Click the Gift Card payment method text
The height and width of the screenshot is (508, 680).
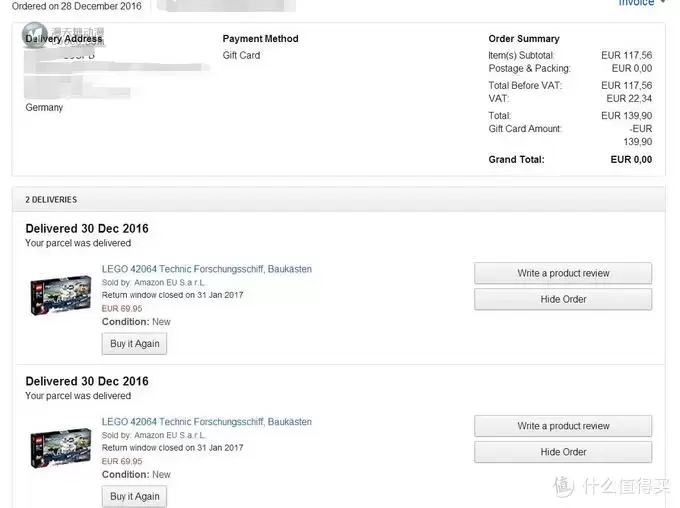(242, 56)
